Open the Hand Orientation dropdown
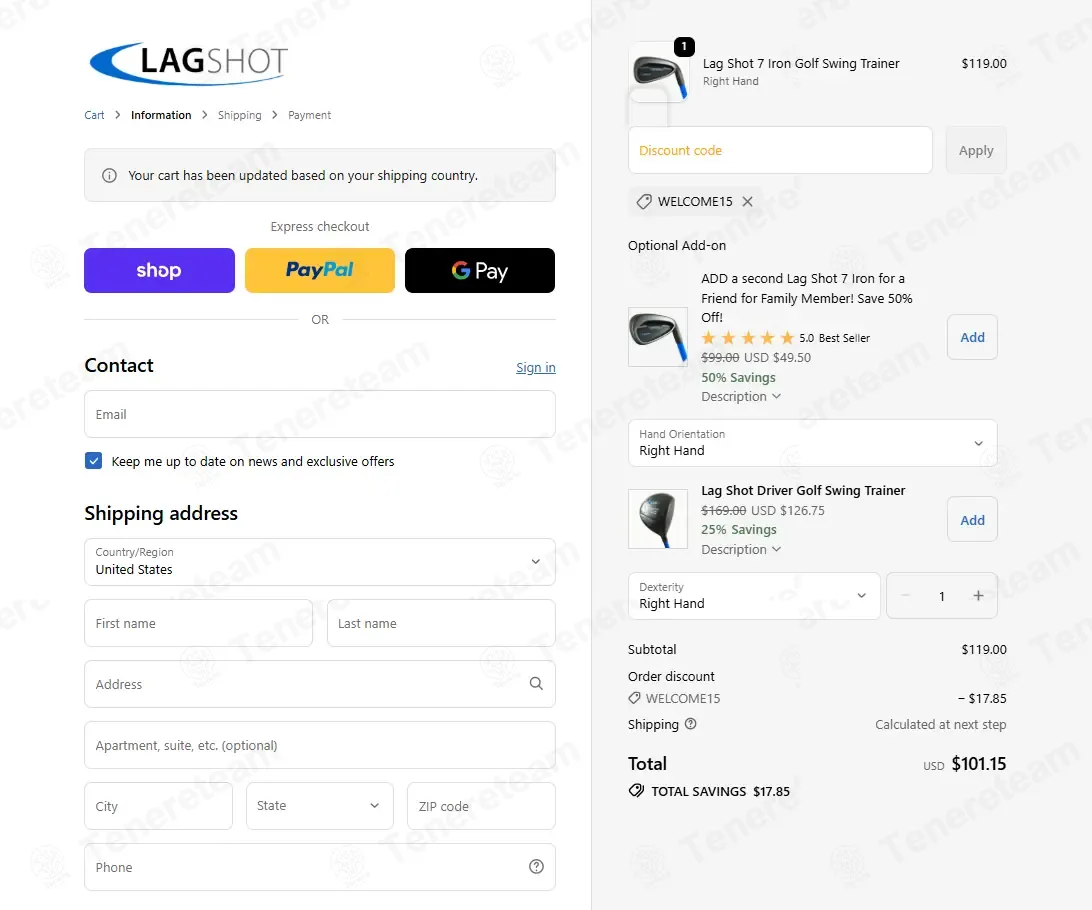1092x910 pixels. click(x=812, y=443)
